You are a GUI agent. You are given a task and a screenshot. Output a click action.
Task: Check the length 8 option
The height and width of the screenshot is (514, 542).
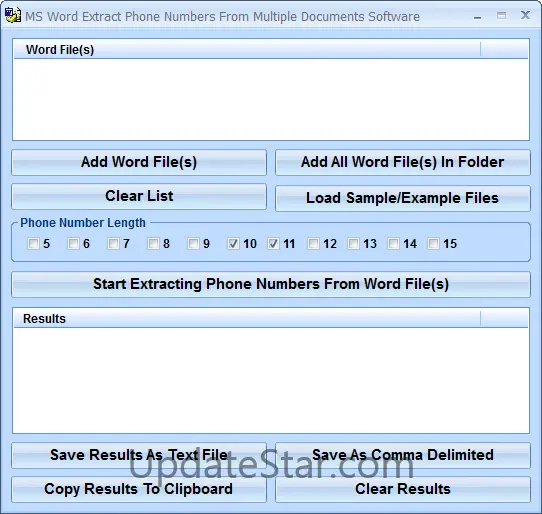pos(153,244)
